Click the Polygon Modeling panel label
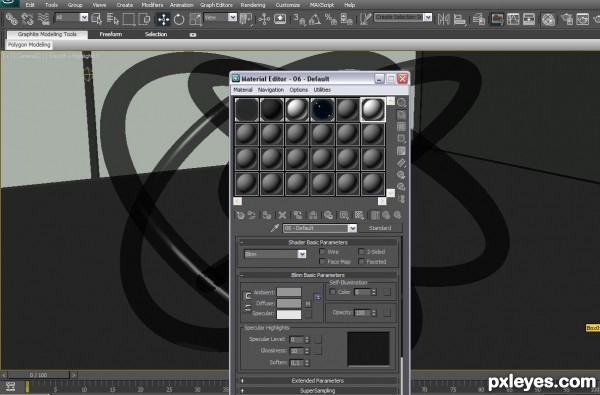600x395 pixels. (29, 45)
